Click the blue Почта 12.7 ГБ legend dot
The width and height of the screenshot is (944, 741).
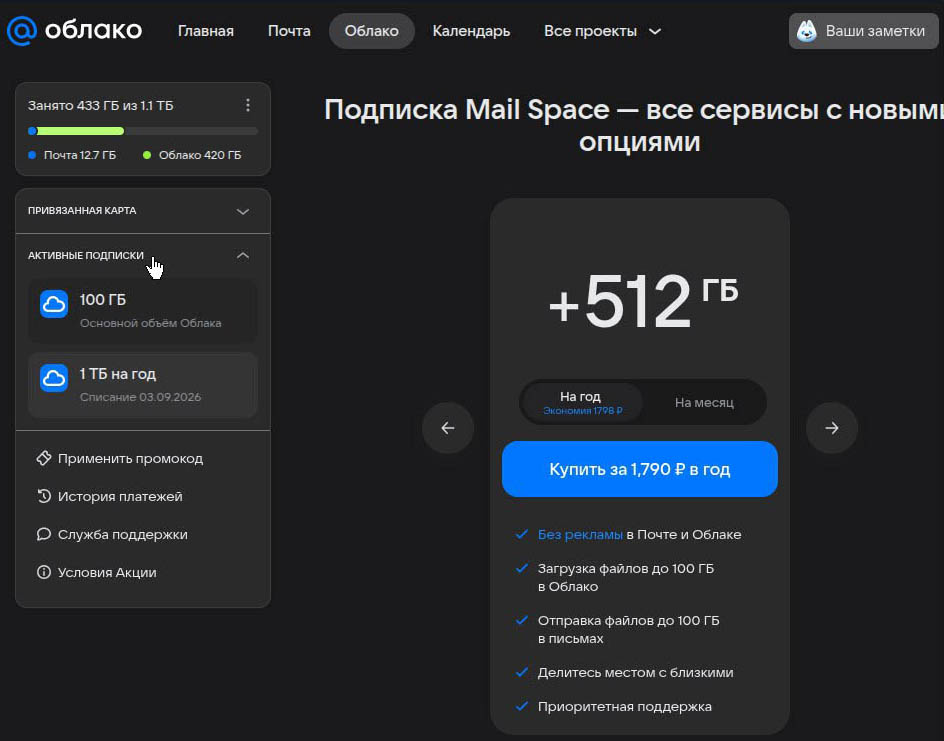(33, 155)
